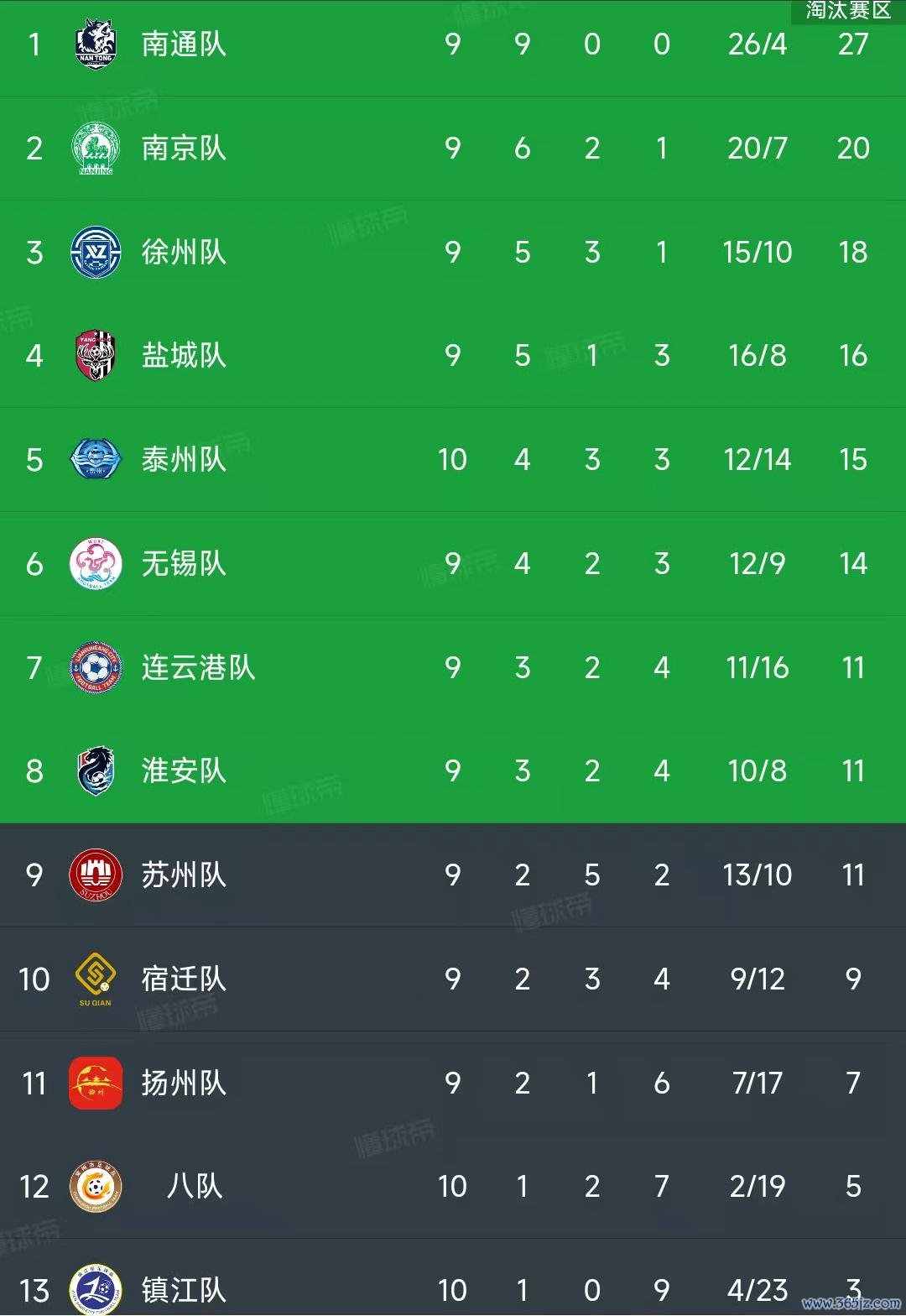Select the 盐城队 team crest

(x=96, y=355)
